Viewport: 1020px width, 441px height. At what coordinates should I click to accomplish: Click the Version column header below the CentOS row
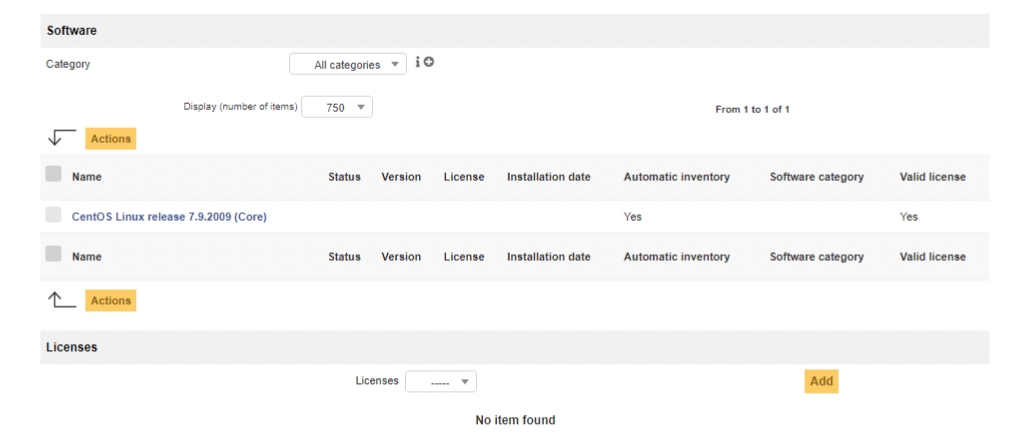401,257
